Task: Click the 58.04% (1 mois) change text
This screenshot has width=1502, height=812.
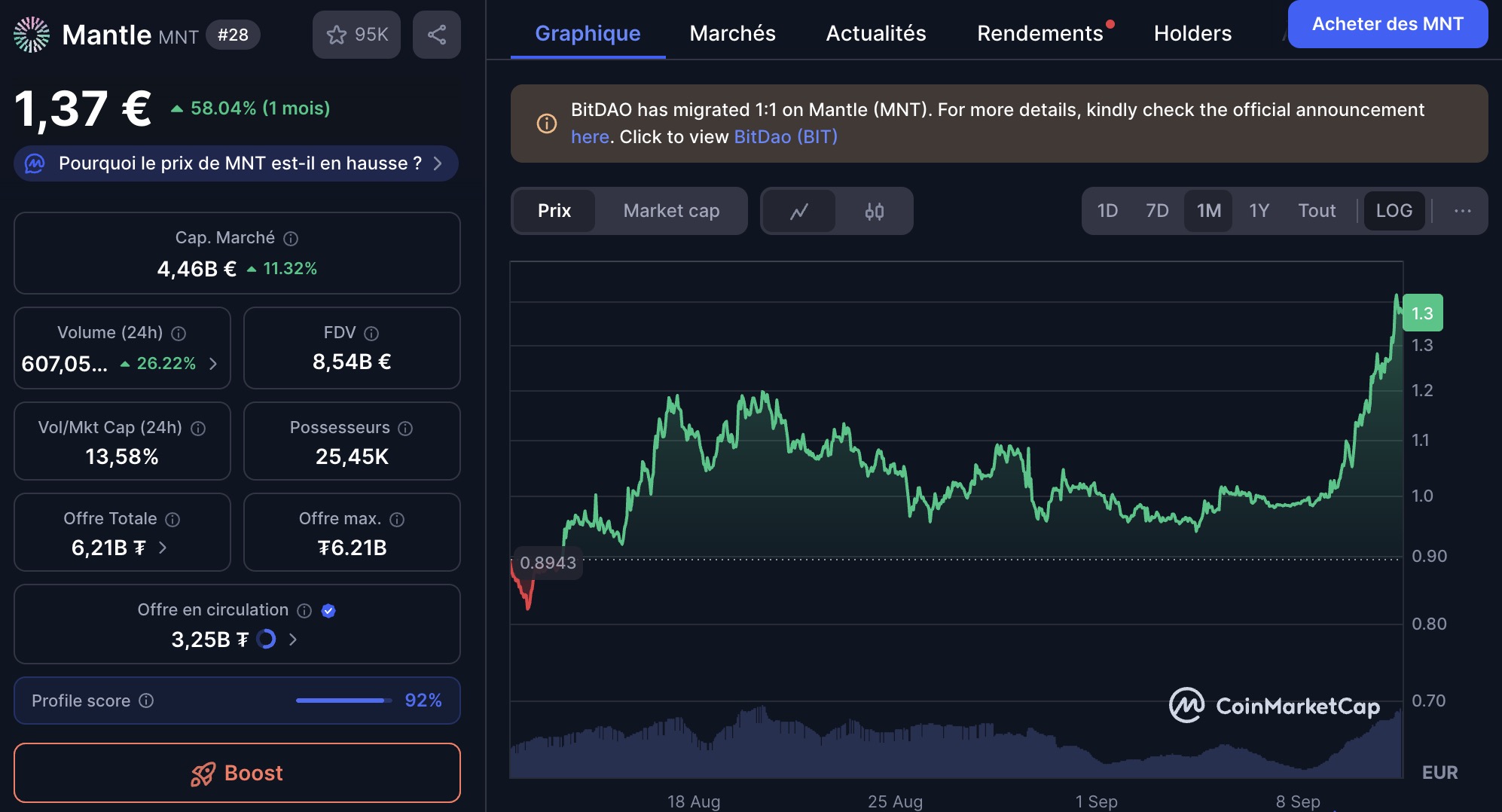Action: (260, 108)
